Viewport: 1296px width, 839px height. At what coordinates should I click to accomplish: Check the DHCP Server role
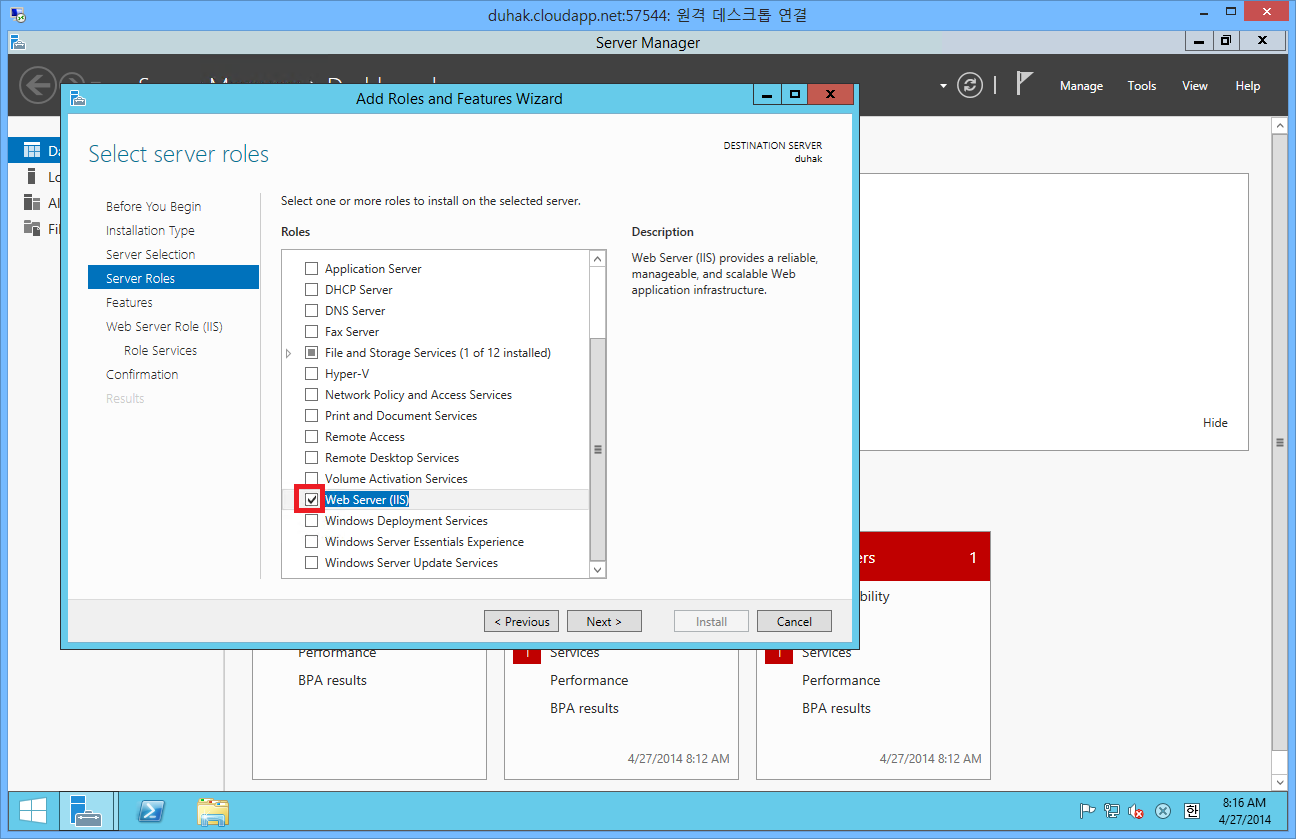pyautogui.click(x=312, y=290)
